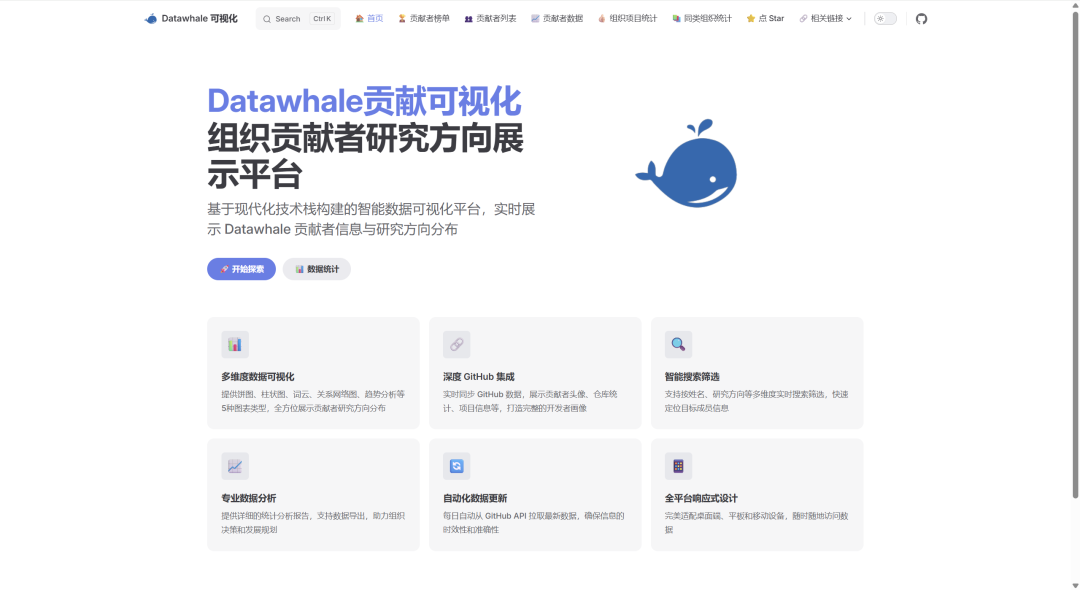Click the page vertical scrollbar thumb
This screenshot has height=590, width=1080.
click(1075, 255)
